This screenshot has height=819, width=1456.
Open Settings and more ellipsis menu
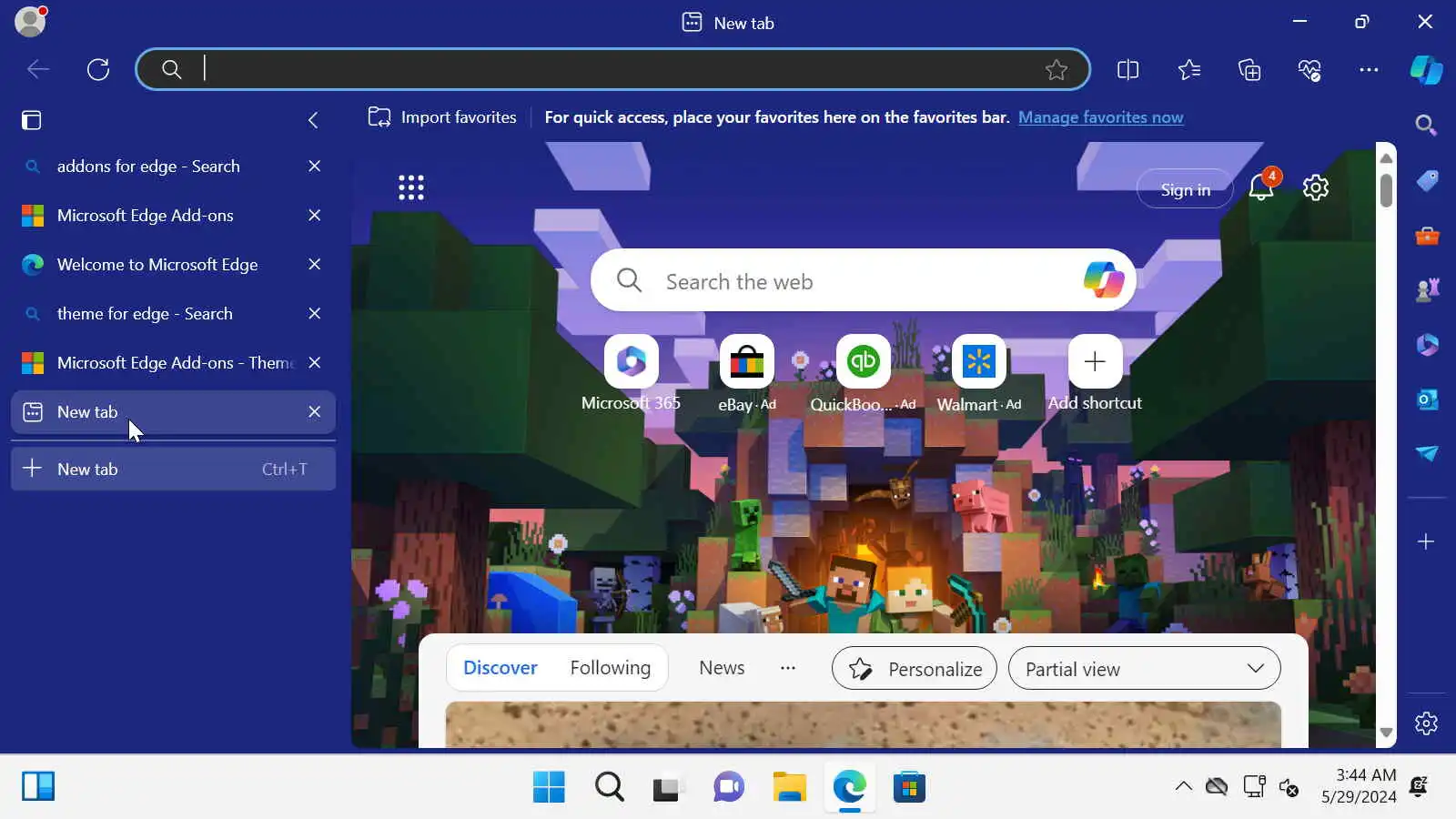(x=1369, y=69)
